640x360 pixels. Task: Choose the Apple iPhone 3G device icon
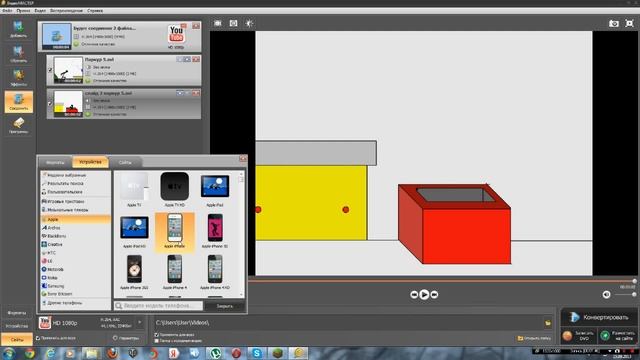click(215, 228)
